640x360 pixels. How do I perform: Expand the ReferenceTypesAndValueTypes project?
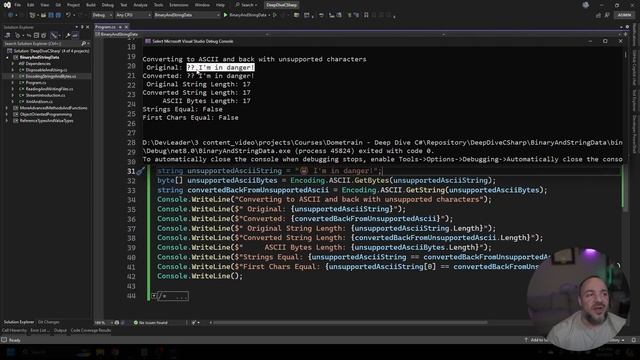pyautogui.click(x=7, y=121)
